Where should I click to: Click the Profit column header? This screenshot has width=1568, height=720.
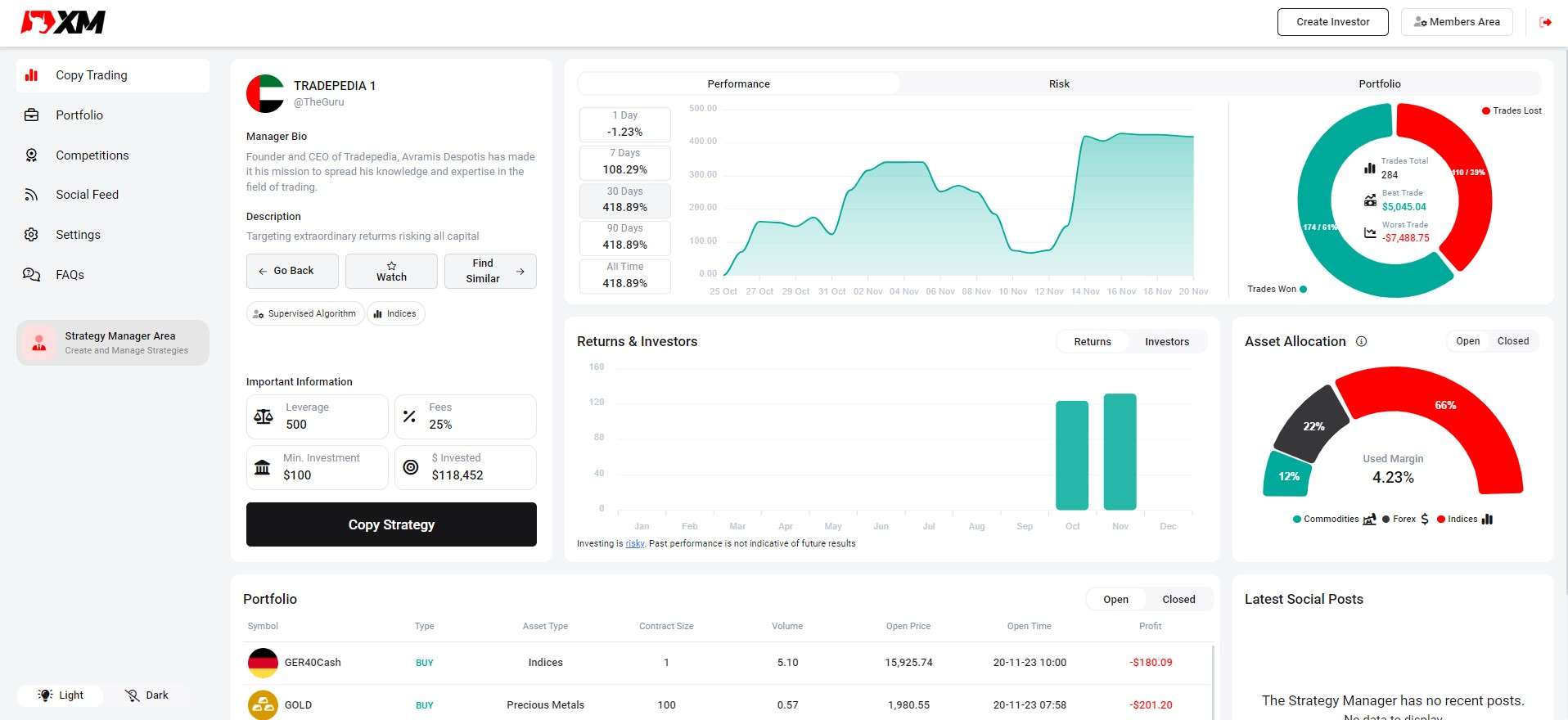pyautogui.click(x=1150, y=626)
